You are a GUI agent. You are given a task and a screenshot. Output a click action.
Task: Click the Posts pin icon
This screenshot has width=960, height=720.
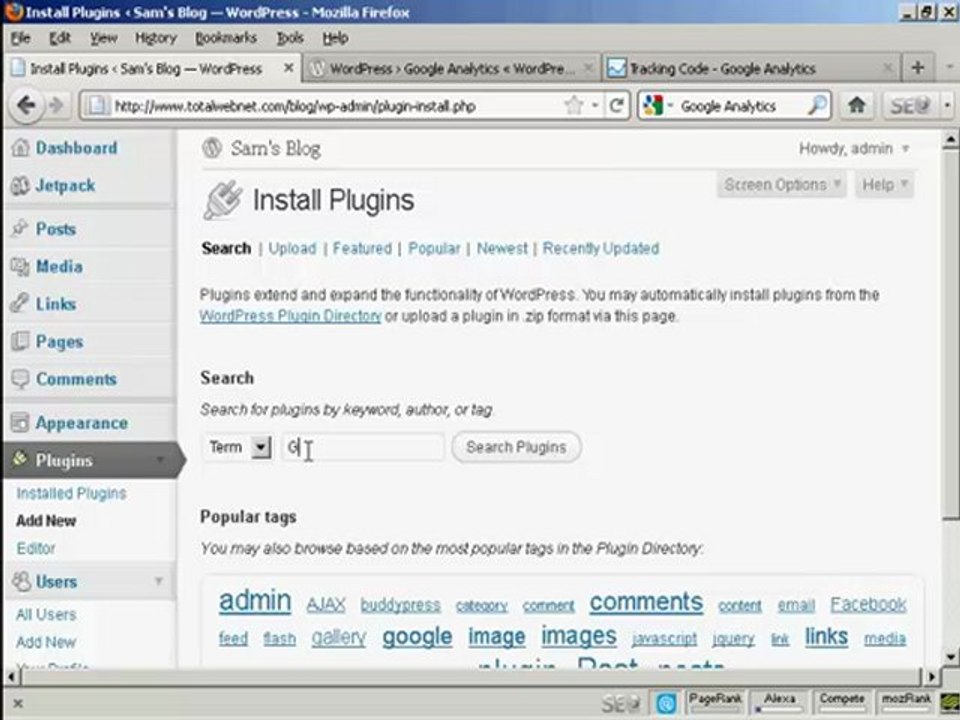[20, 228]
